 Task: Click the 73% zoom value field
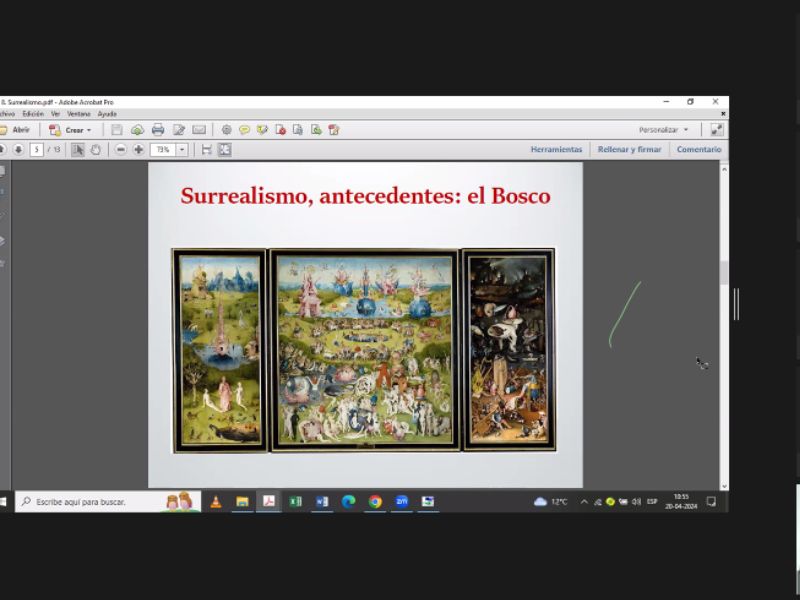coord(163,149)
